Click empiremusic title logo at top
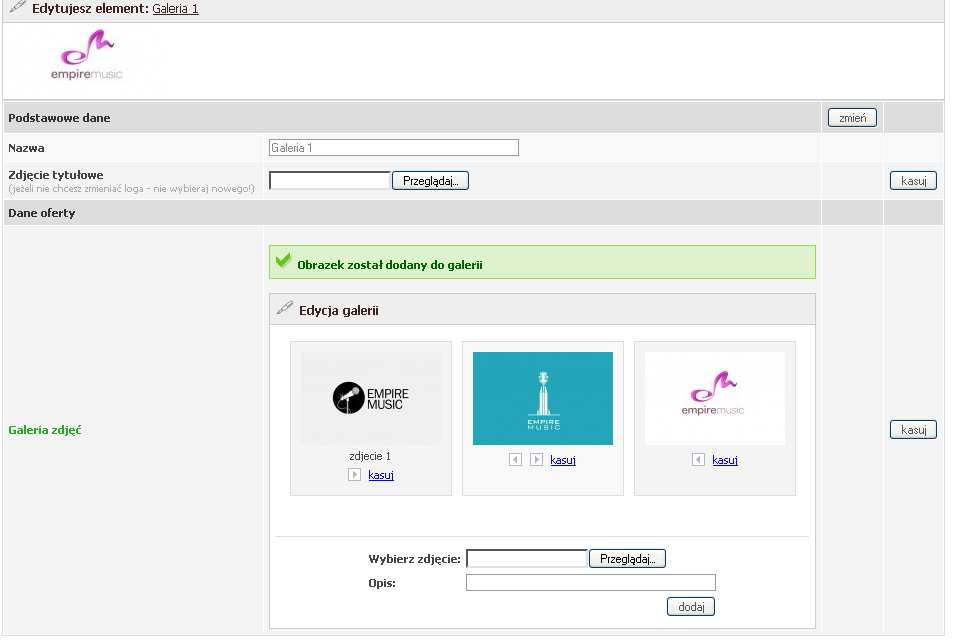The width and height of the screenshot is (953, 642). [87, 56]
